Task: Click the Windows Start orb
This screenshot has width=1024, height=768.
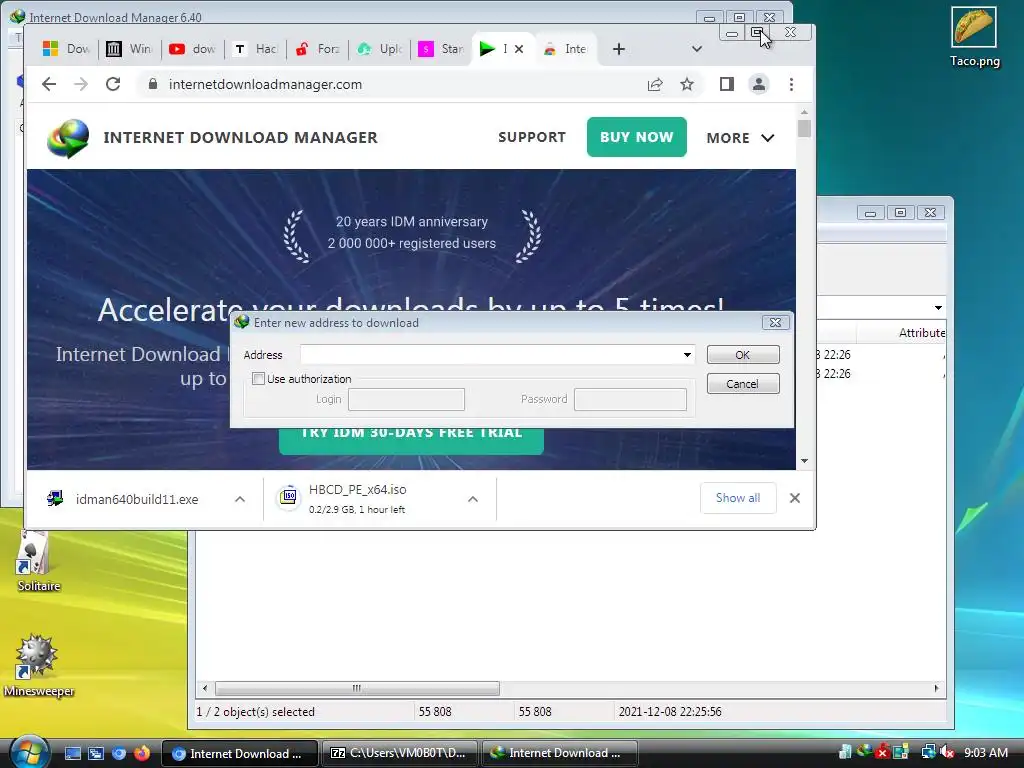Action: click(x=28, y=752)
